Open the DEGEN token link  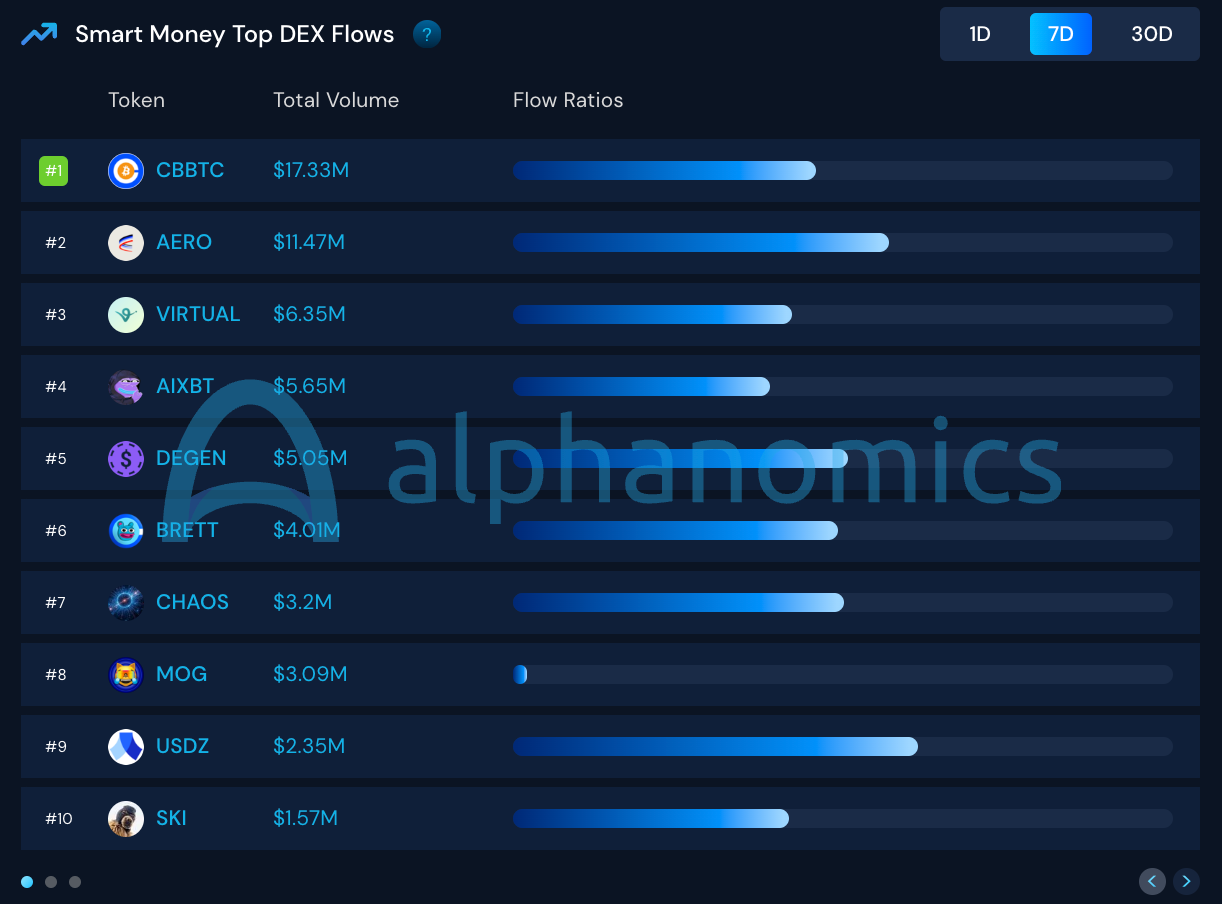pos(191,459)
